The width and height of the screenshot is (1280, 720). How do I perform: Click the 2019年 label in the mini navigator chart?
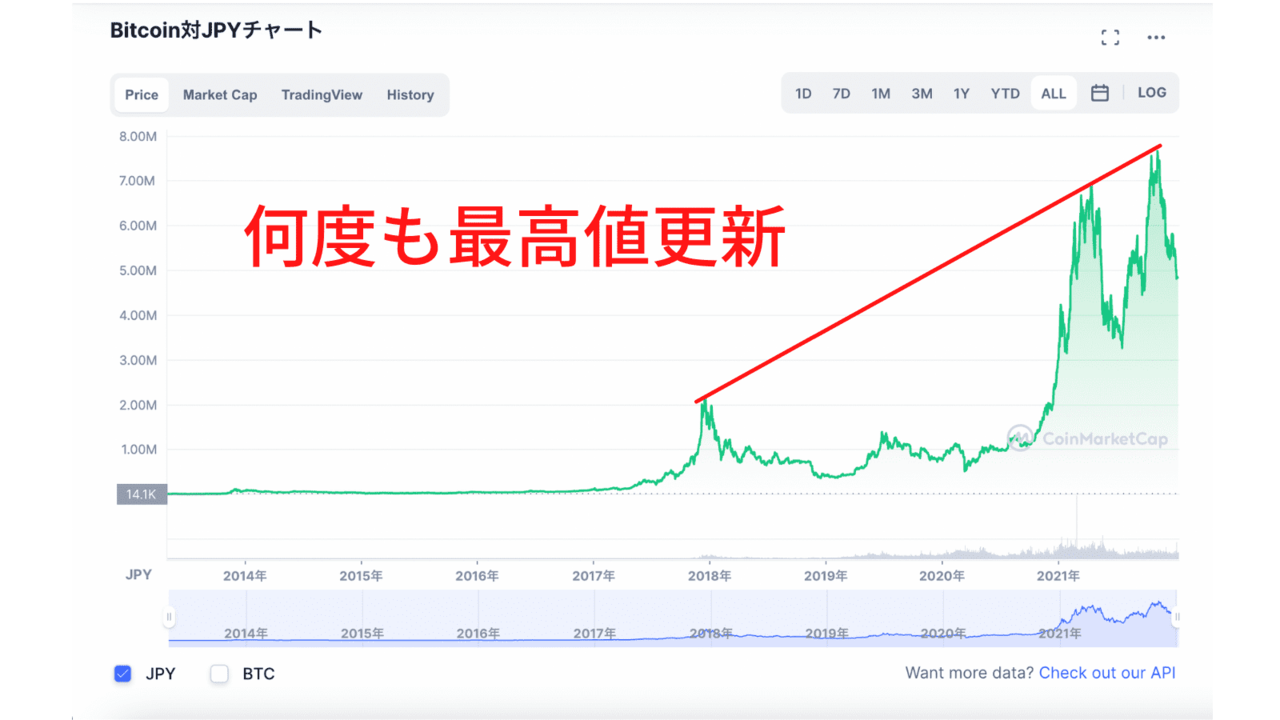tap(827, 634)
